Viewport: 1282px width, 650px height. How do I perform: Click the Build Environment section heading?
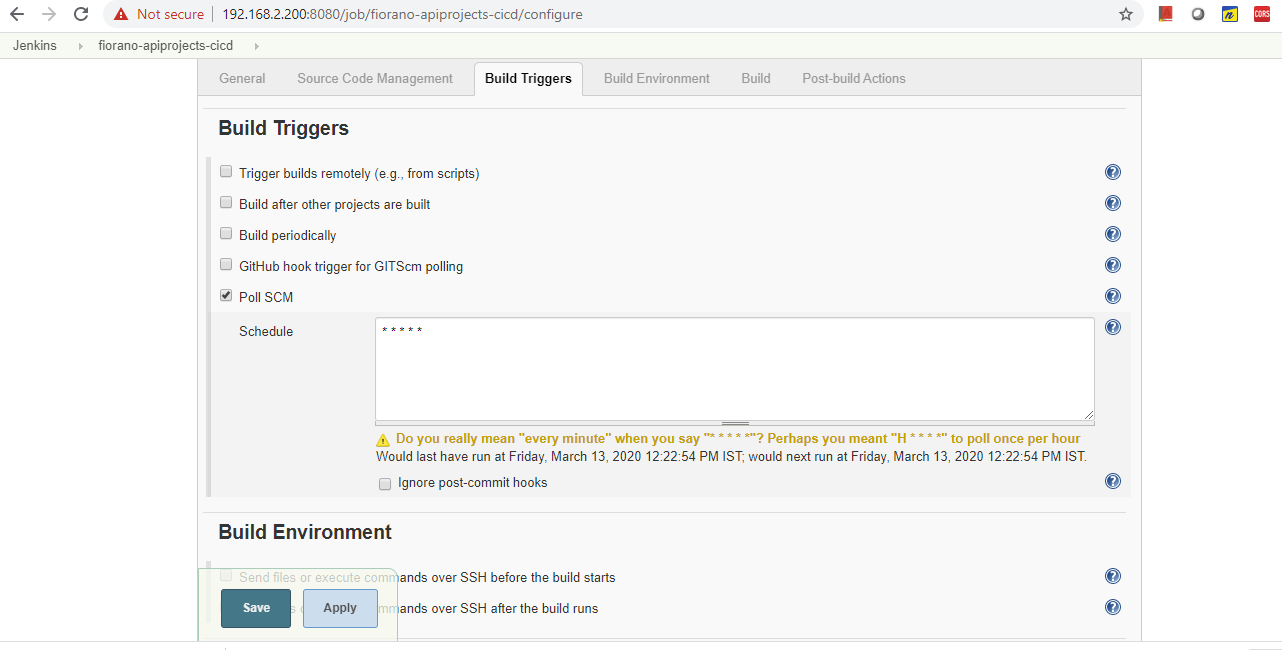tap(305, 532)
